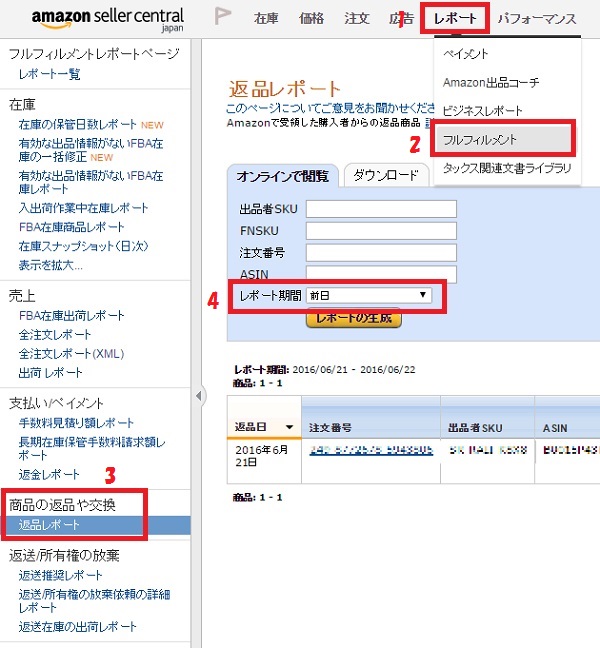Open 返送在庫の出荷レポート link
The width and height of the screenshot is (600, 648).
(77, 627)
